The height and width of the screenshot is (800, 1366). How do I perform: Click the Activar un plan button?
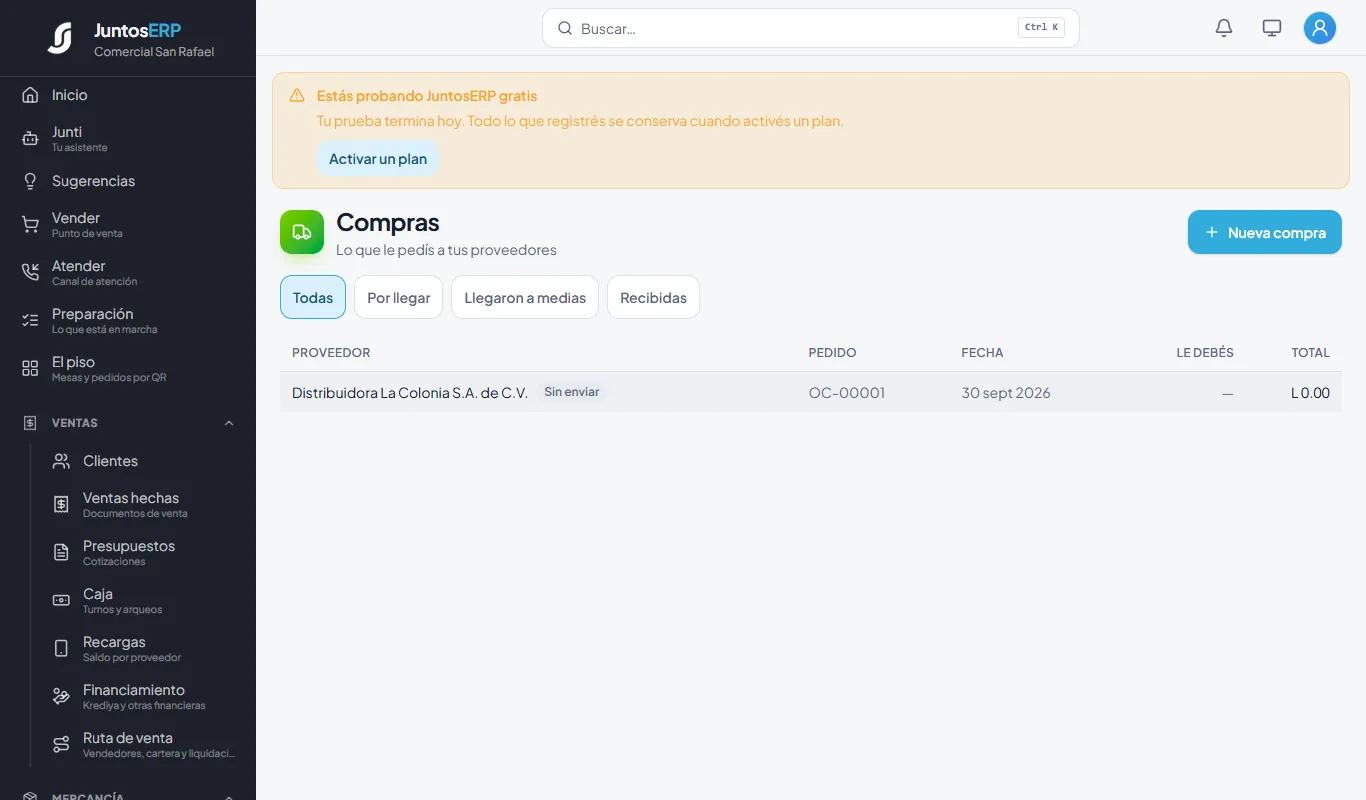378,159
